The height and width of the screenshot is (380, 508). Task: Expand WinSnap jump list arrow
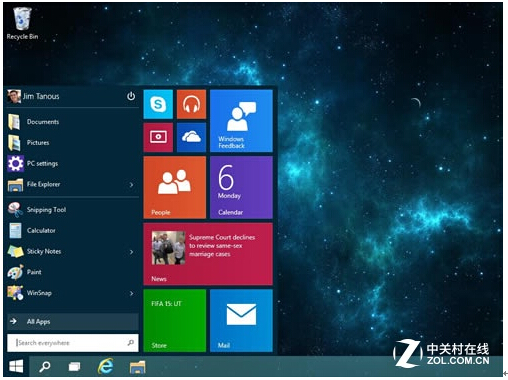[132, 293]
